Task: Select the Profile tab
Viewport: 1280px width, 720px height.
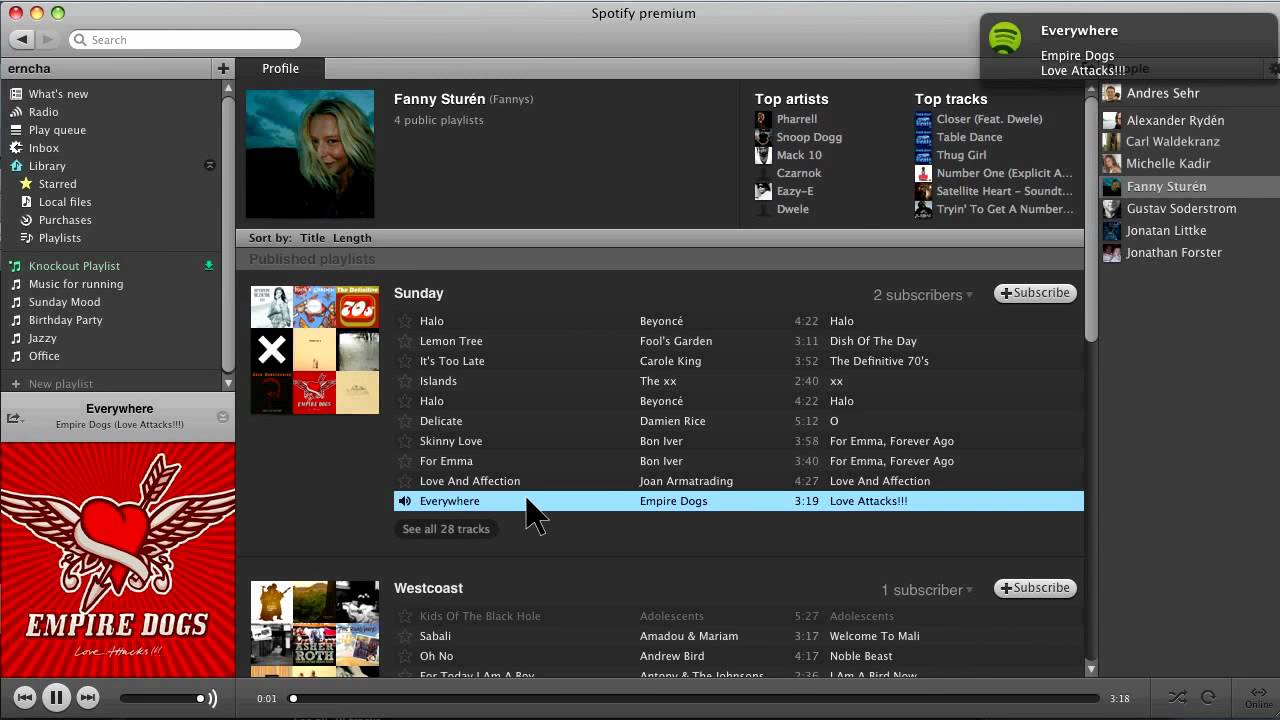Action: tap(280, 68)
